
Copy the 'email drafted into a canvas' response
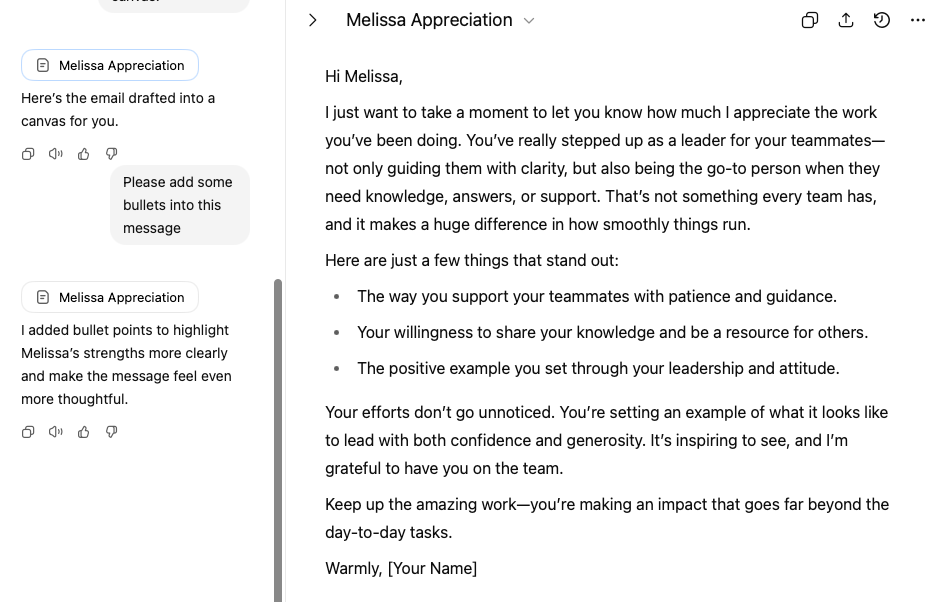[28, 154]
